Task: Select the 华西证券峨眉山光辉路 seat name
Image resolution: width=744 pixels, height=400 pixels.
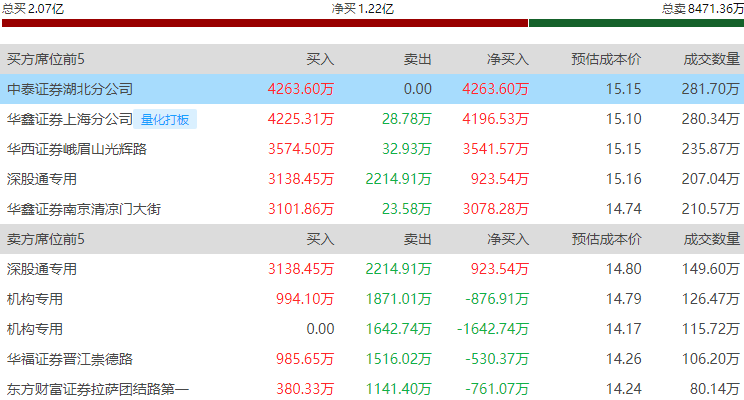Action: (77, 149)
